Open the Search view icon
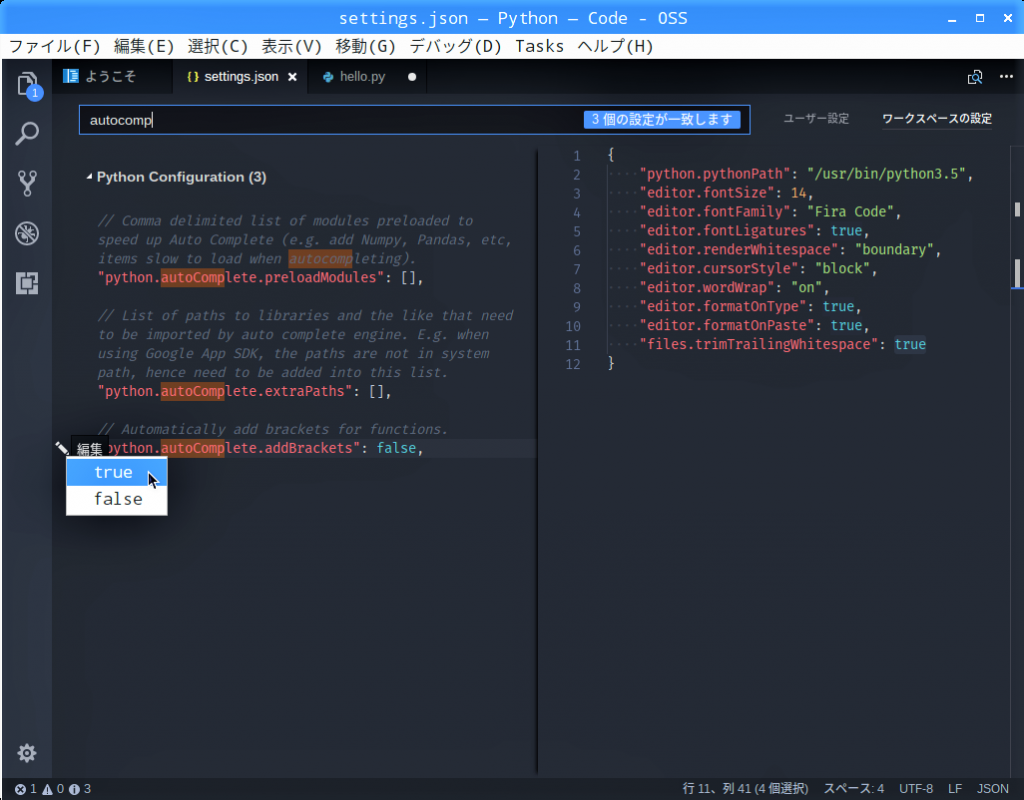This screenshot has width=1024, height=800. point(27,133)
